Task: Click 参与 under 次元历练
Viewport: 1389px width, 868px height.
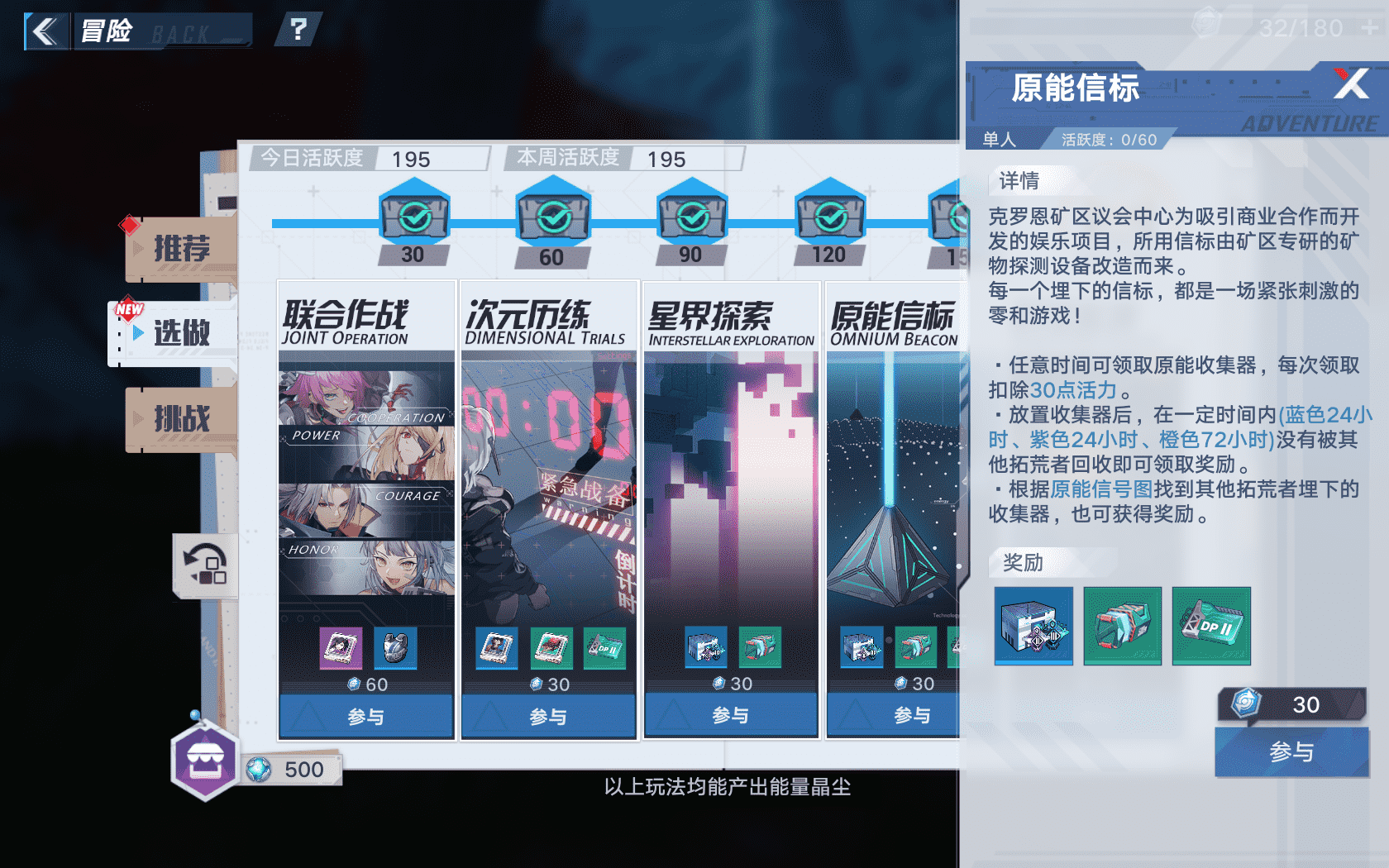Action: (x=549, y=716)
